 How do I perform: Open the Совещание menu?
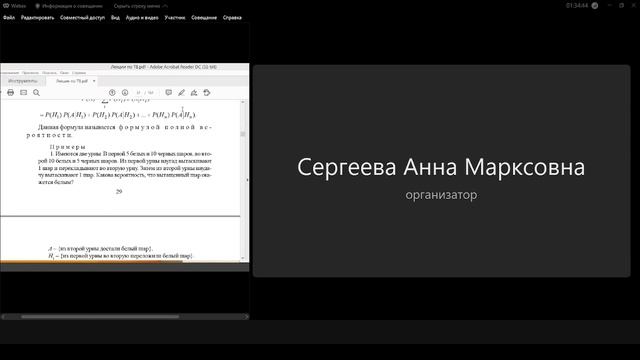coord(204,18)
